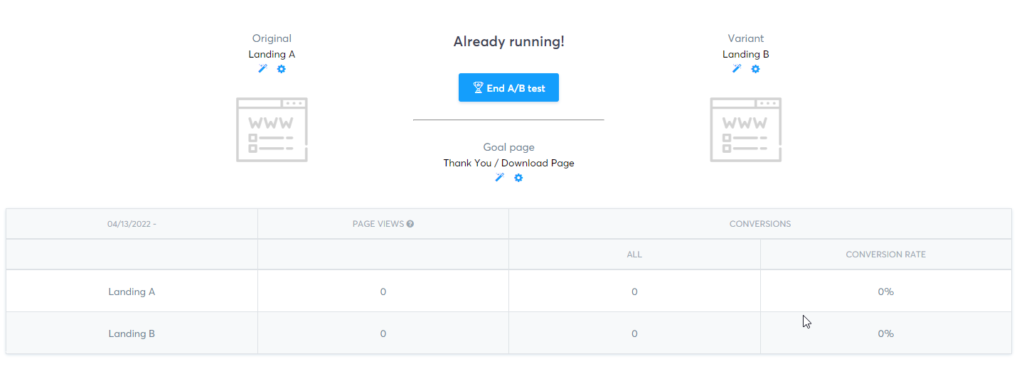1024x369 pixels.
Task: End the A/B test
Action: coord(509,88)
